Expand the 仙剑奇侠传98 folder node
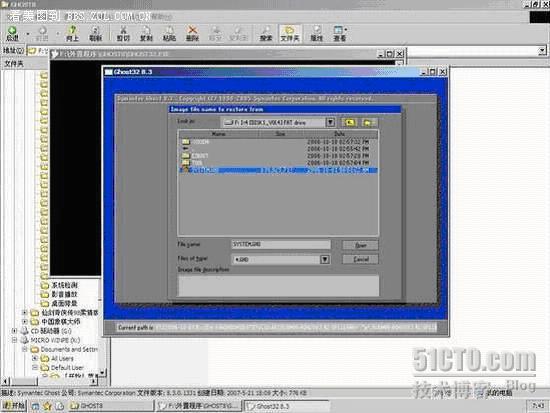 (x=25, y=312)
